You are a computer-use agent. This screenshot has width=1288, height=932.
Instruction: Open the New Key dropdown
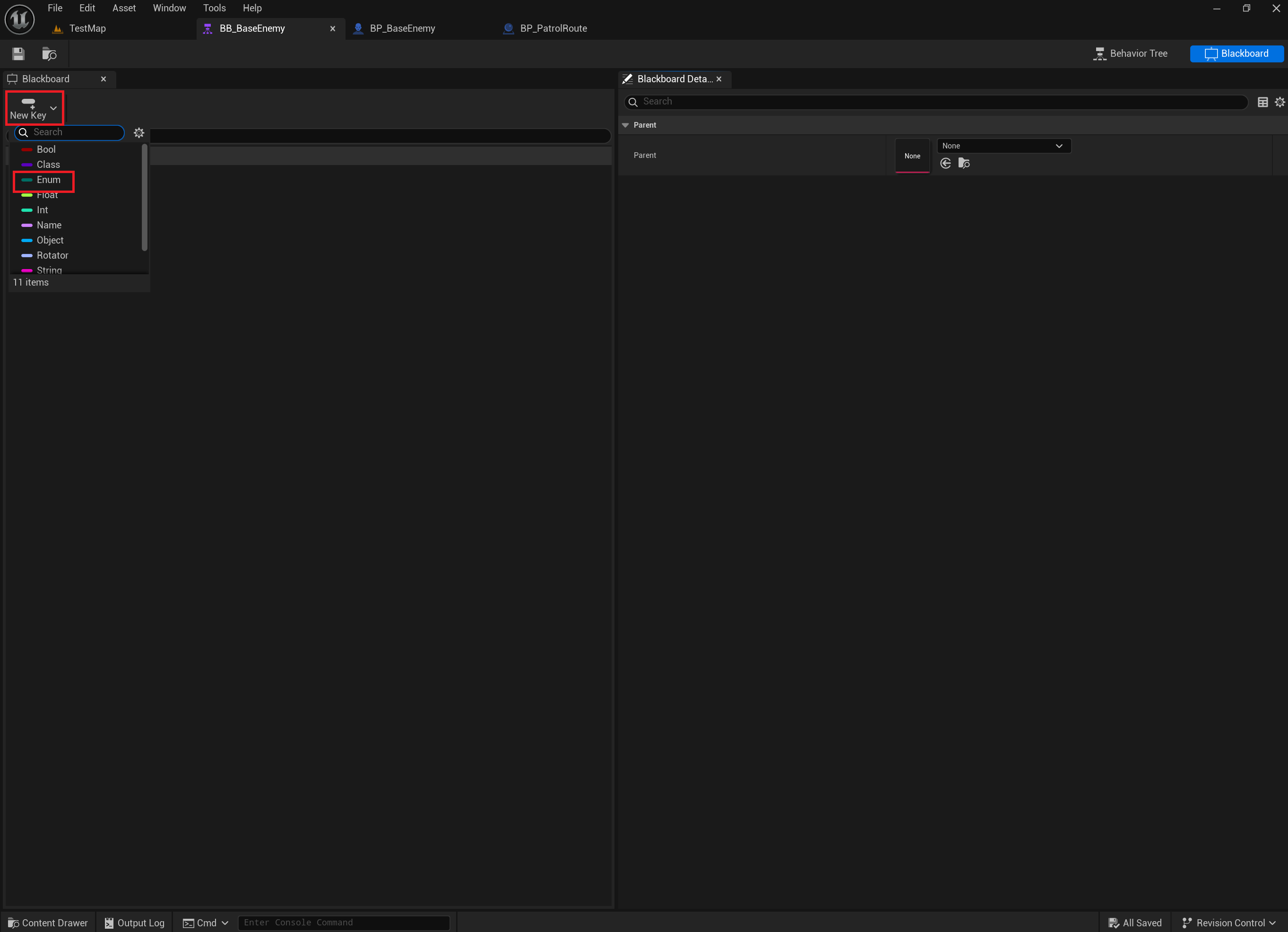[34, 108]
